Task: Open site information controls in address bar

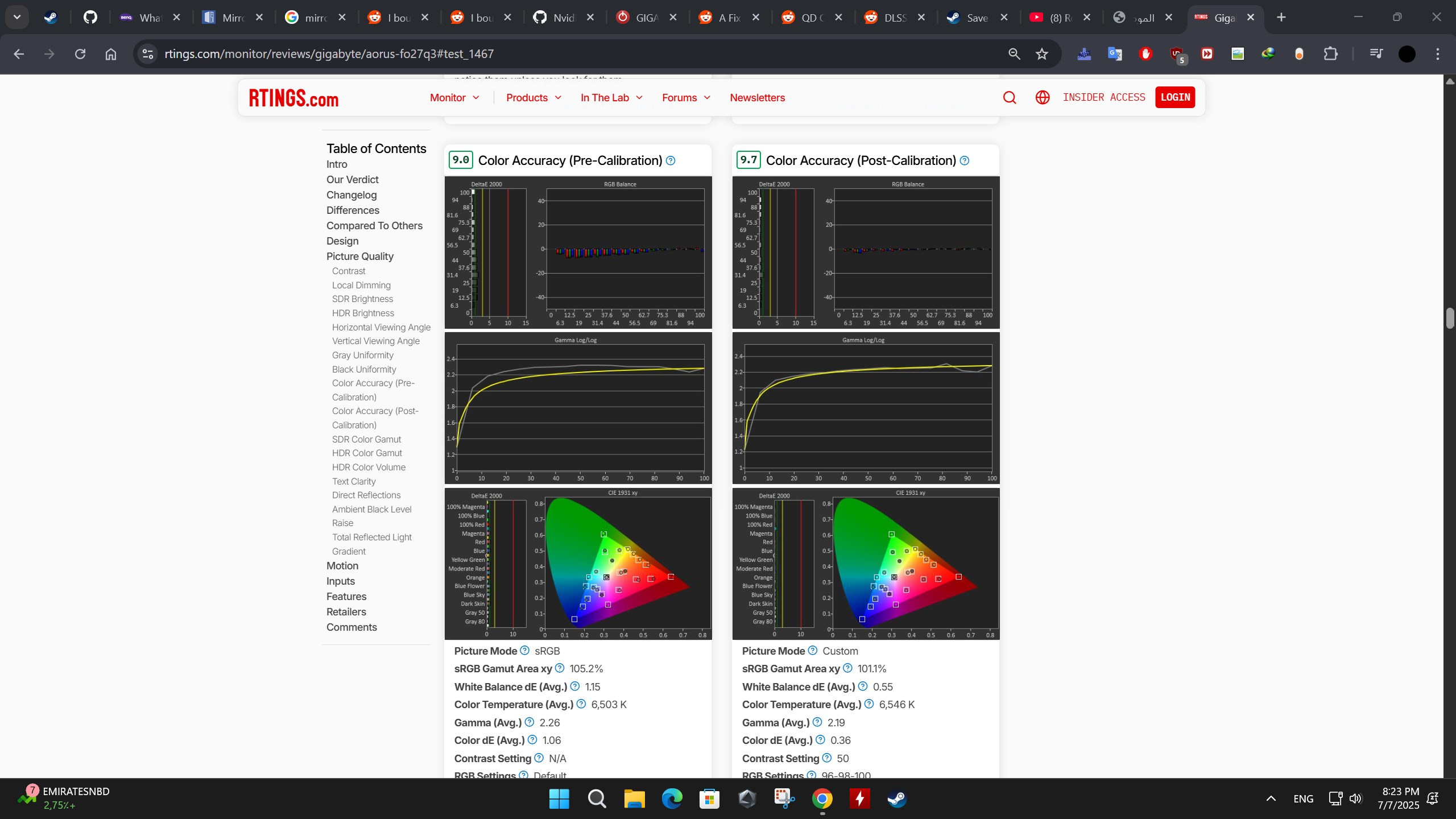Action: coord(148,54)
